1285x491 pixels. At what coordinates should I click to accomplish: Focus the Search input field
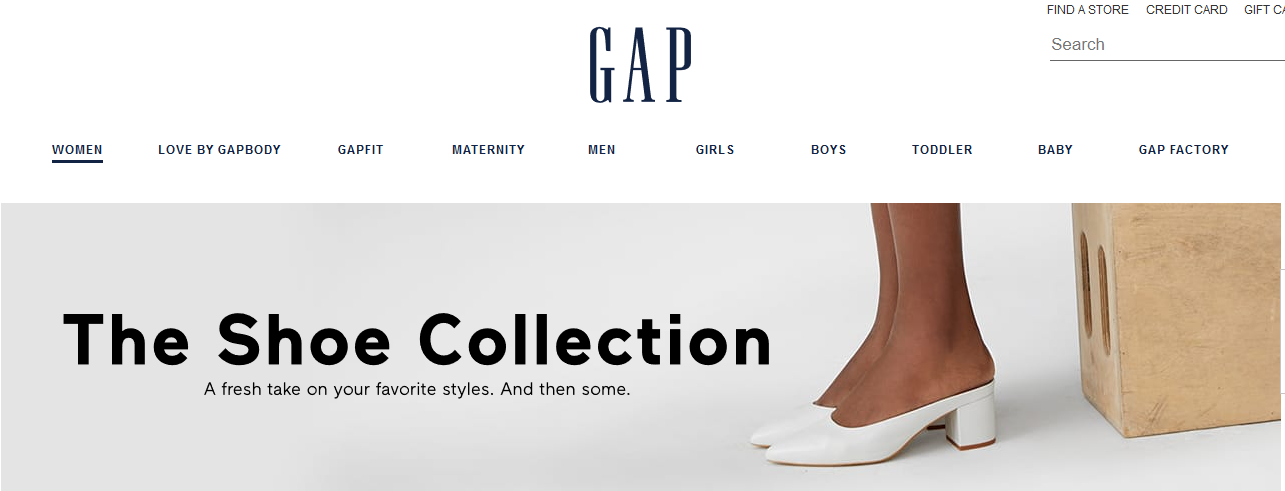(1167, 45)
